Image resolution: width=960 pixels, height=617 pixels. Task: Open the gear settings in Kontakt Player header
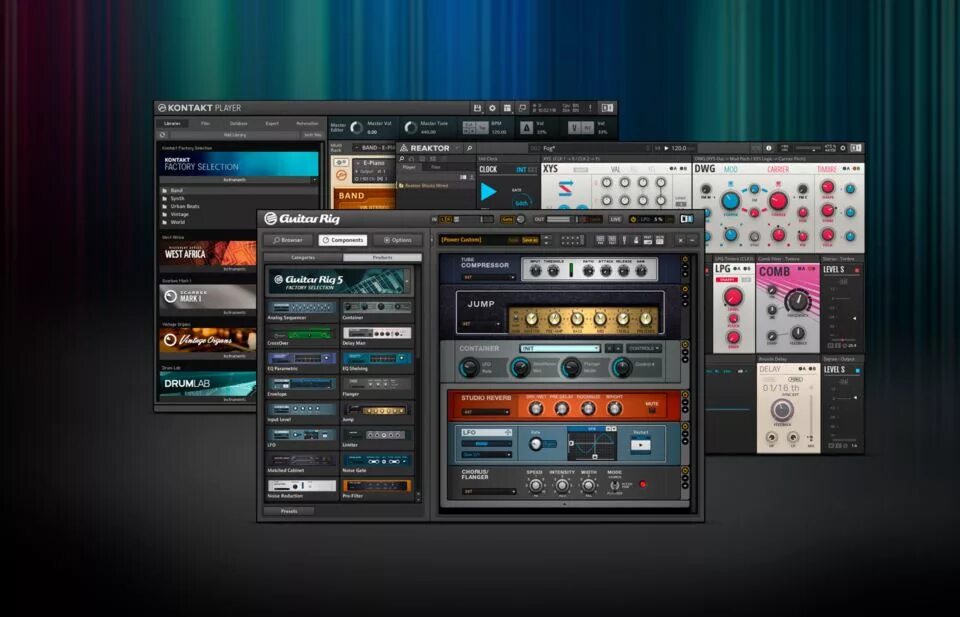tap(492, 108)
